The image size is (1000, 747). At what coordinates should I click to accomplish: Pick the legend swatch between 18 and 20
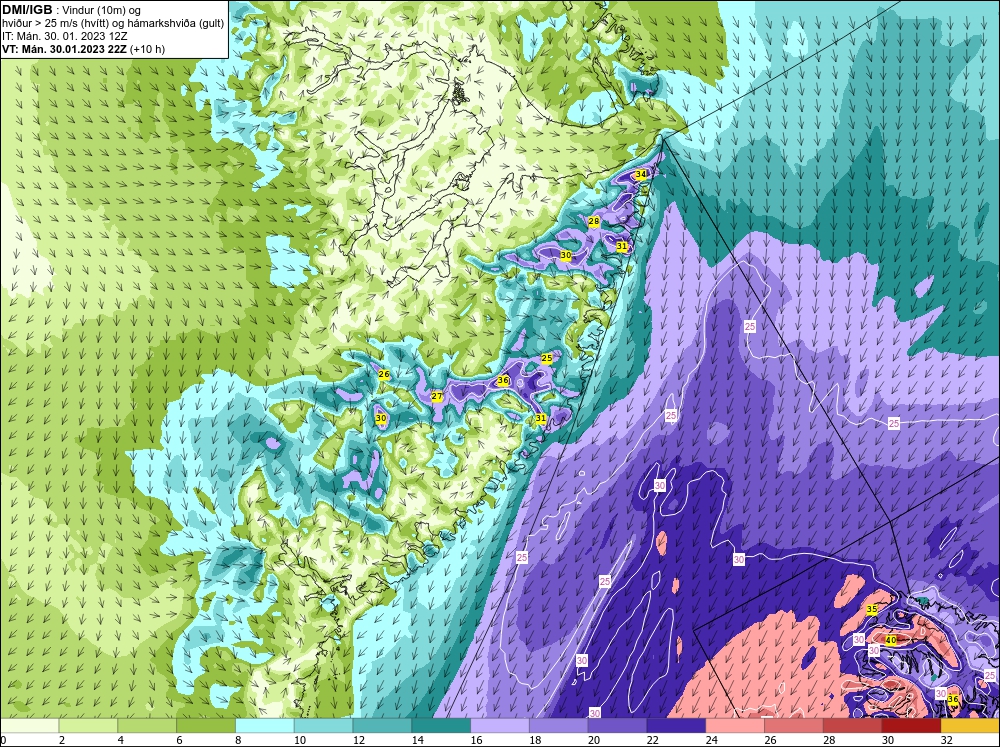(559, 725)
